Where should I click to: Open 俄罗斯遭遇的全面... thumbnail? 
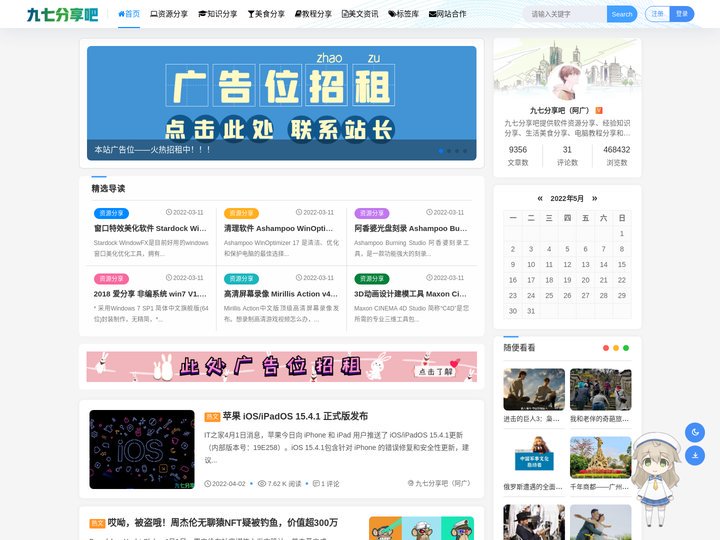coord(534,457)
